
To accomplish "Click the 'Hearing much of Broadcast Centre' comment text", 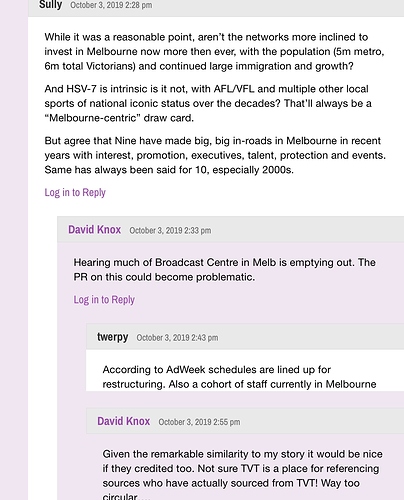I will (x=224, y=270).
